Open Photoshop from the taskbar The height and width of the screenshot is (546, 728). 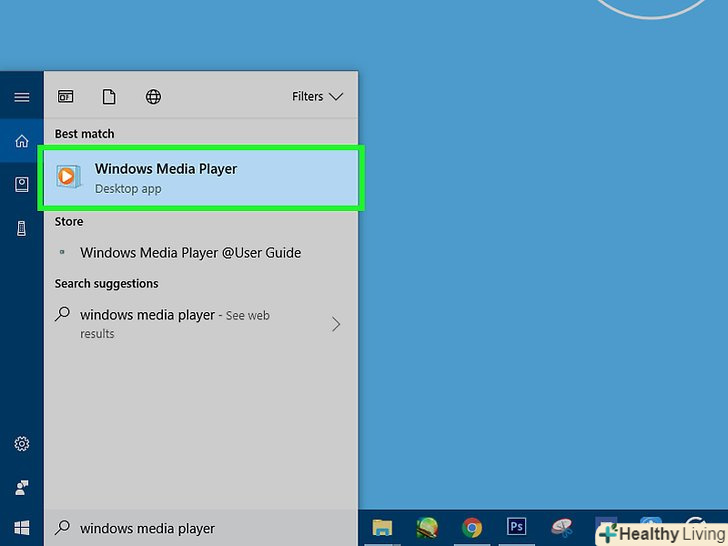pyautogui.click(x=517, y=528)
